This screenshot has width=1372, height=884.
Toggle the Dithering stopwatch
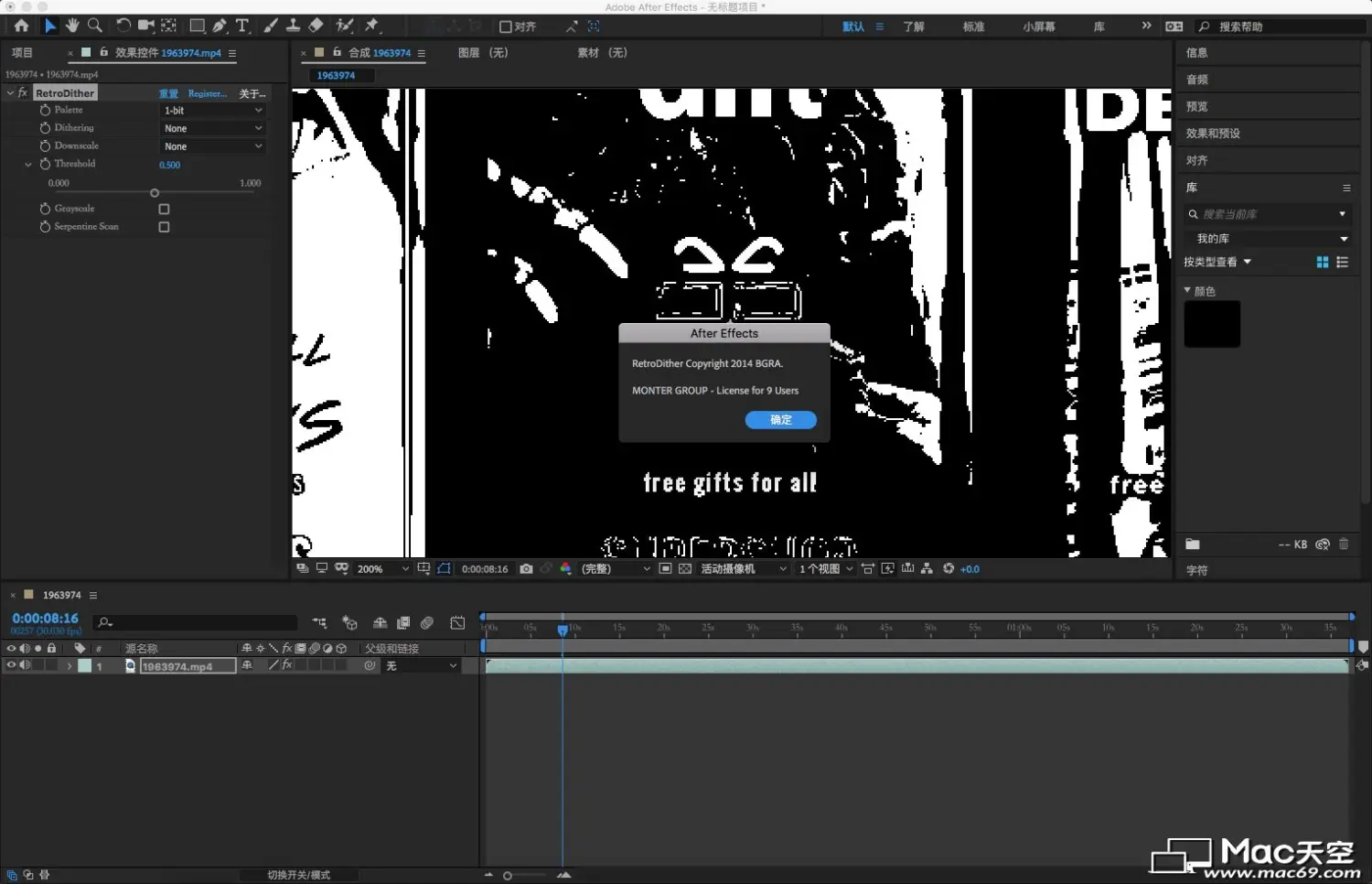(45, 129)
